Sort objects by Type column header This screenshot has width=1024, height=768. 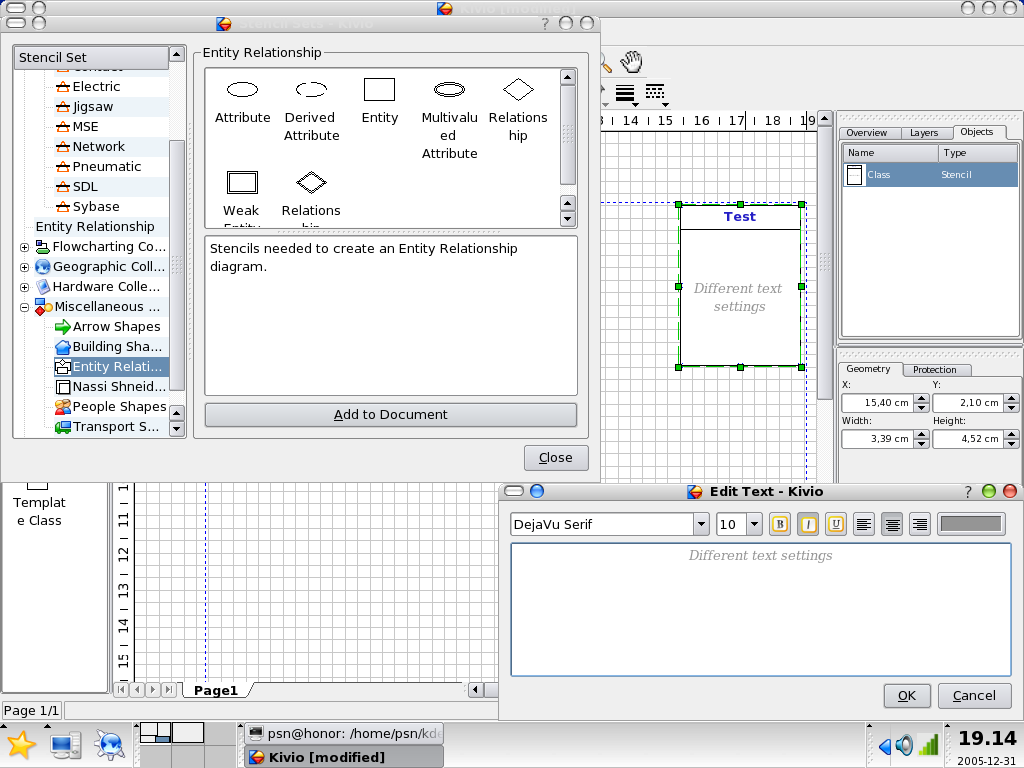pyautogui.click(x=978, y=153)
